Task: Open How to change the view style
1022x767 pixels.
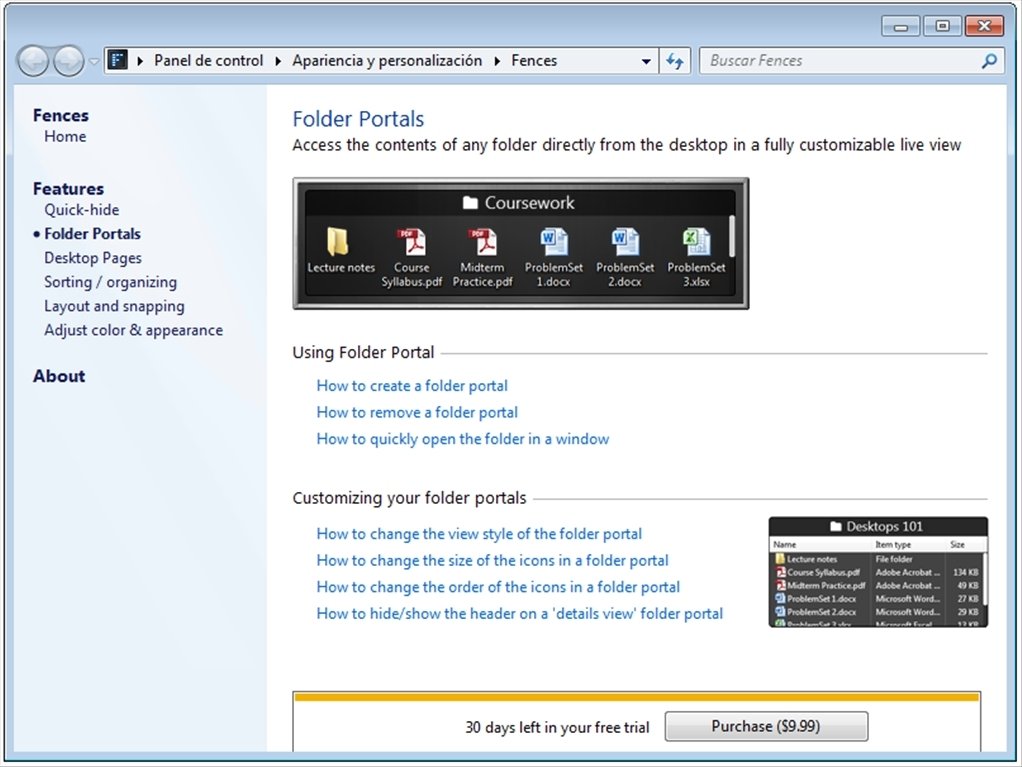Action: click(479, 534)
